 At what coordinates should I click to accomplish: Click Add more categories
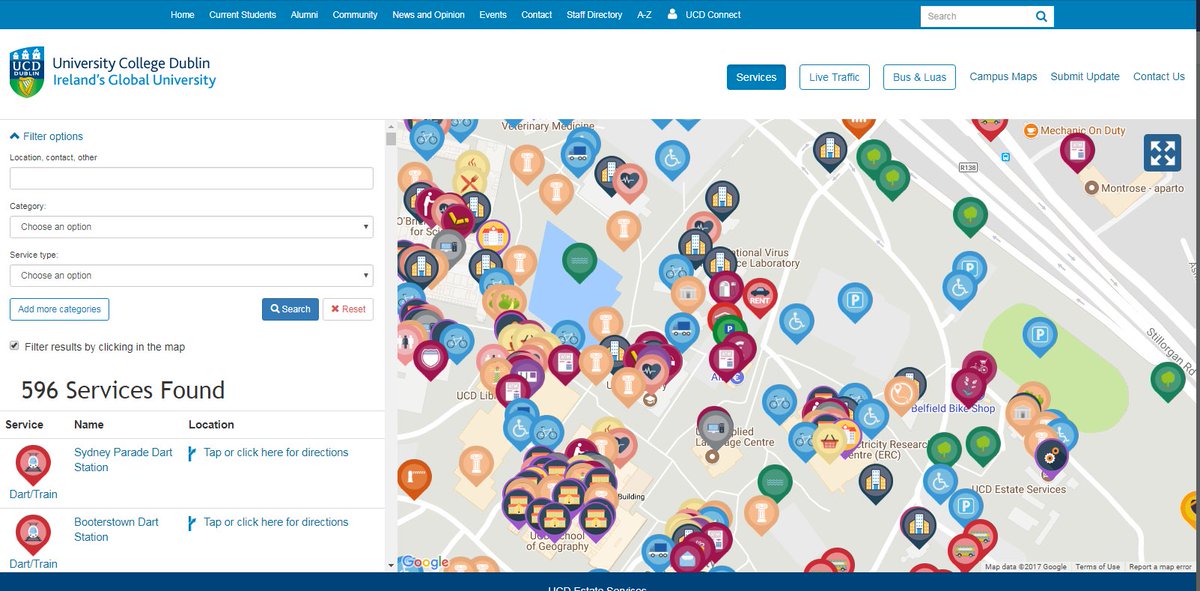(x=59, y=309)
